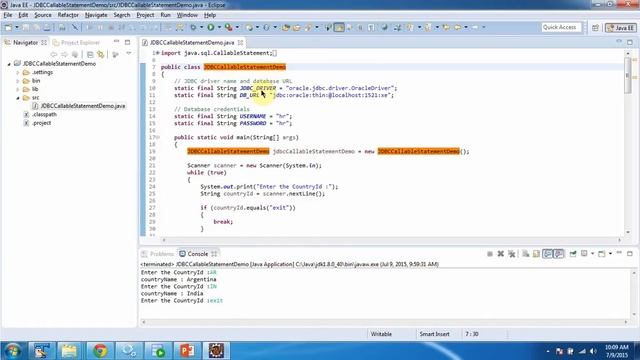Toggle Show Console When Standard Error Changes
The image size is (640, 360).
point(558,254)
